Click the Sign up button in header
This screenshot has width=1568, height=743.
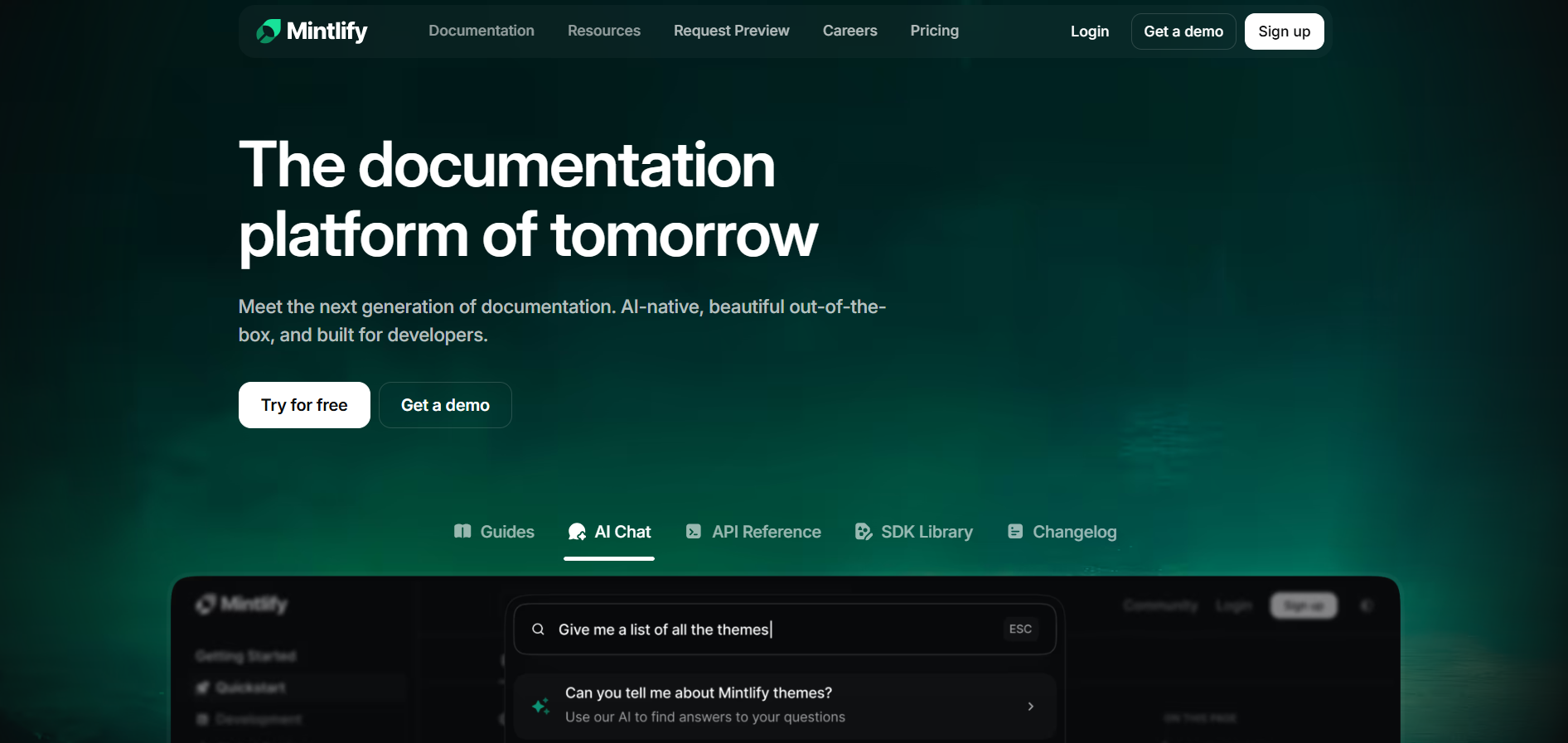pos(1284,31)
